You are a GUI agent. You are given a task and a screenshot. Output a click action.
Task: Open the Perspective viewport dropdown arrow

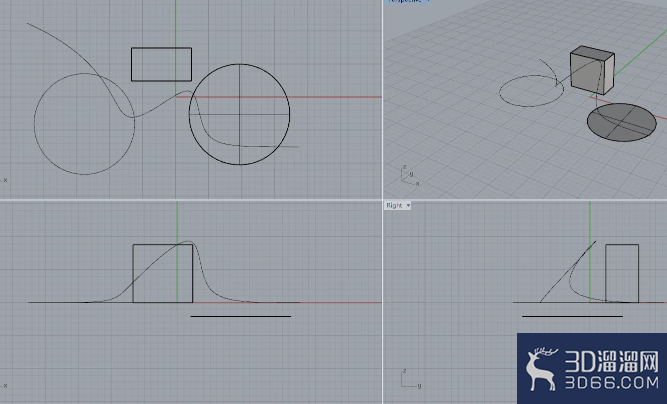click(x=428, y=1)
